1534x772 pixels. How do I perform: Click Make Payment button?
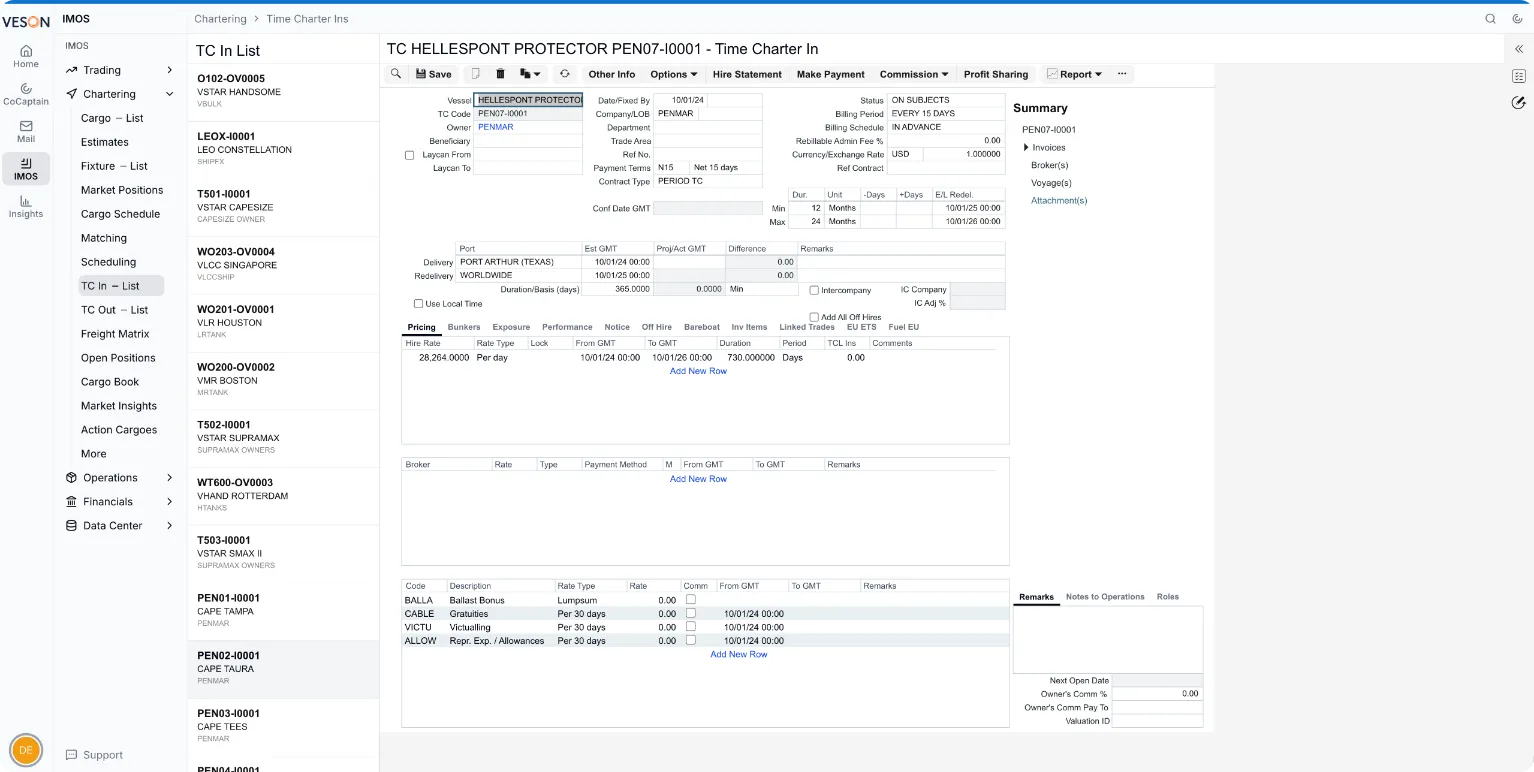(830, 74)
